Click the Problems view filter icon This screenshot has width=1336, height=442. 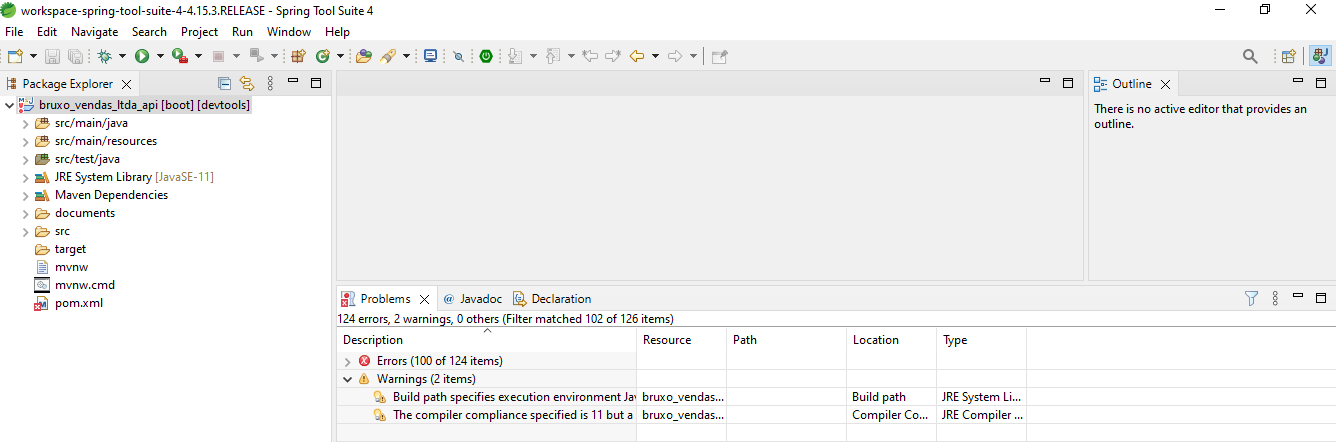[x=1251, y=298]
